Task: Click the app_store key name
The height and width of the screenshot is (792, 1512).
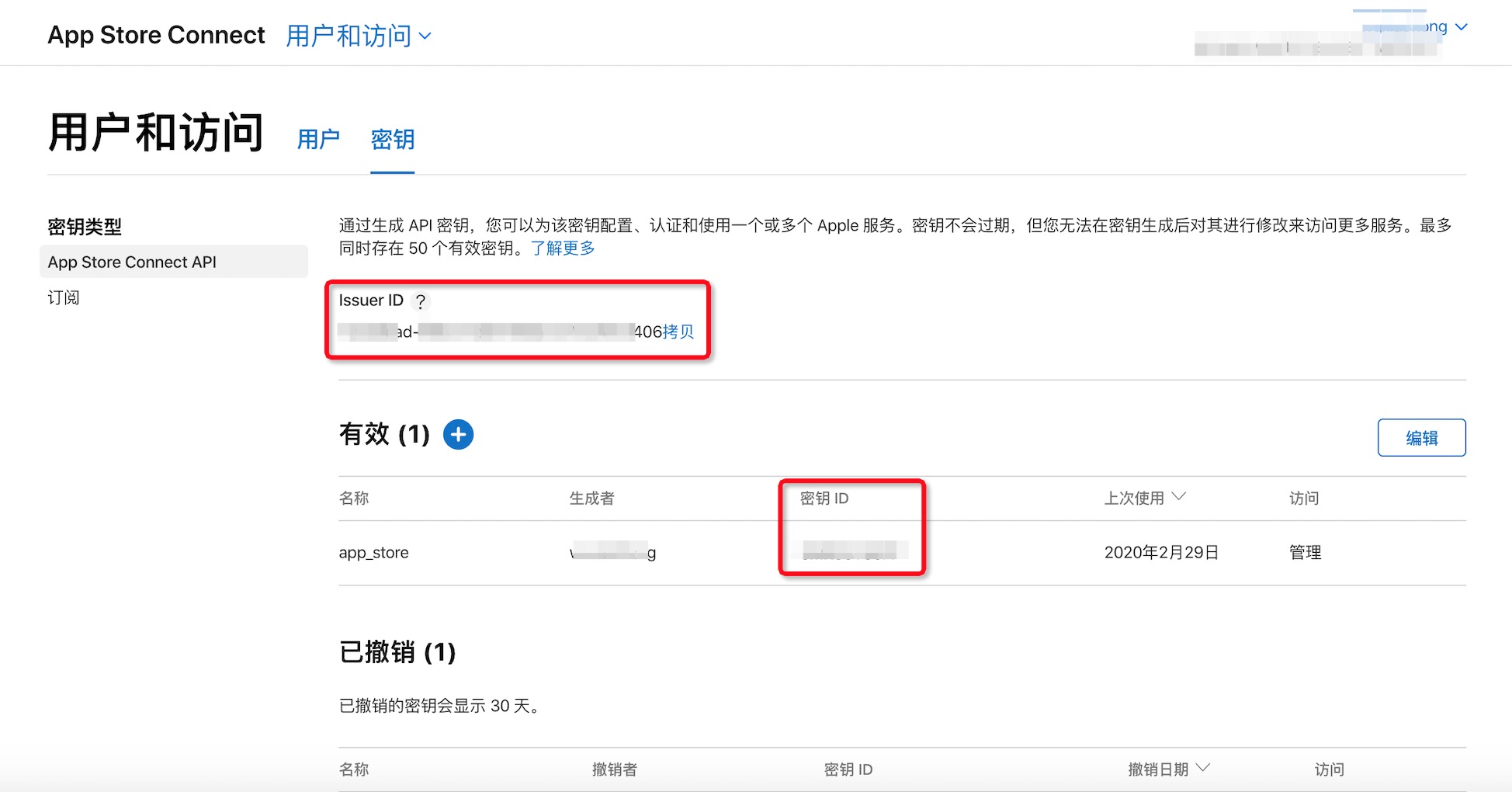Action: tap(373, 553)
